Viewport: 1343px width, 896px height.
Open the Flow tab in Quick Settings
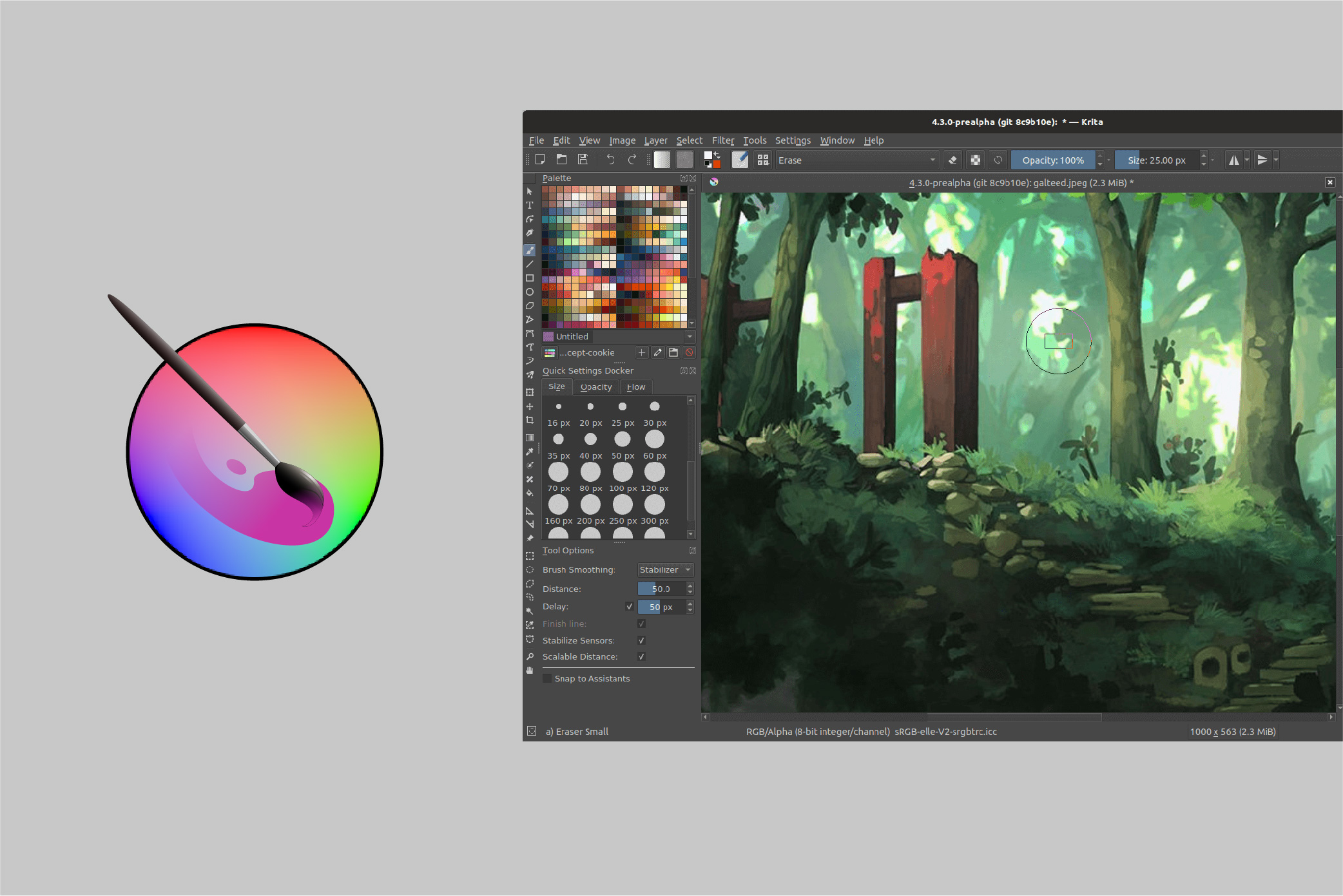pyautogui.click(x=638, y=387)
